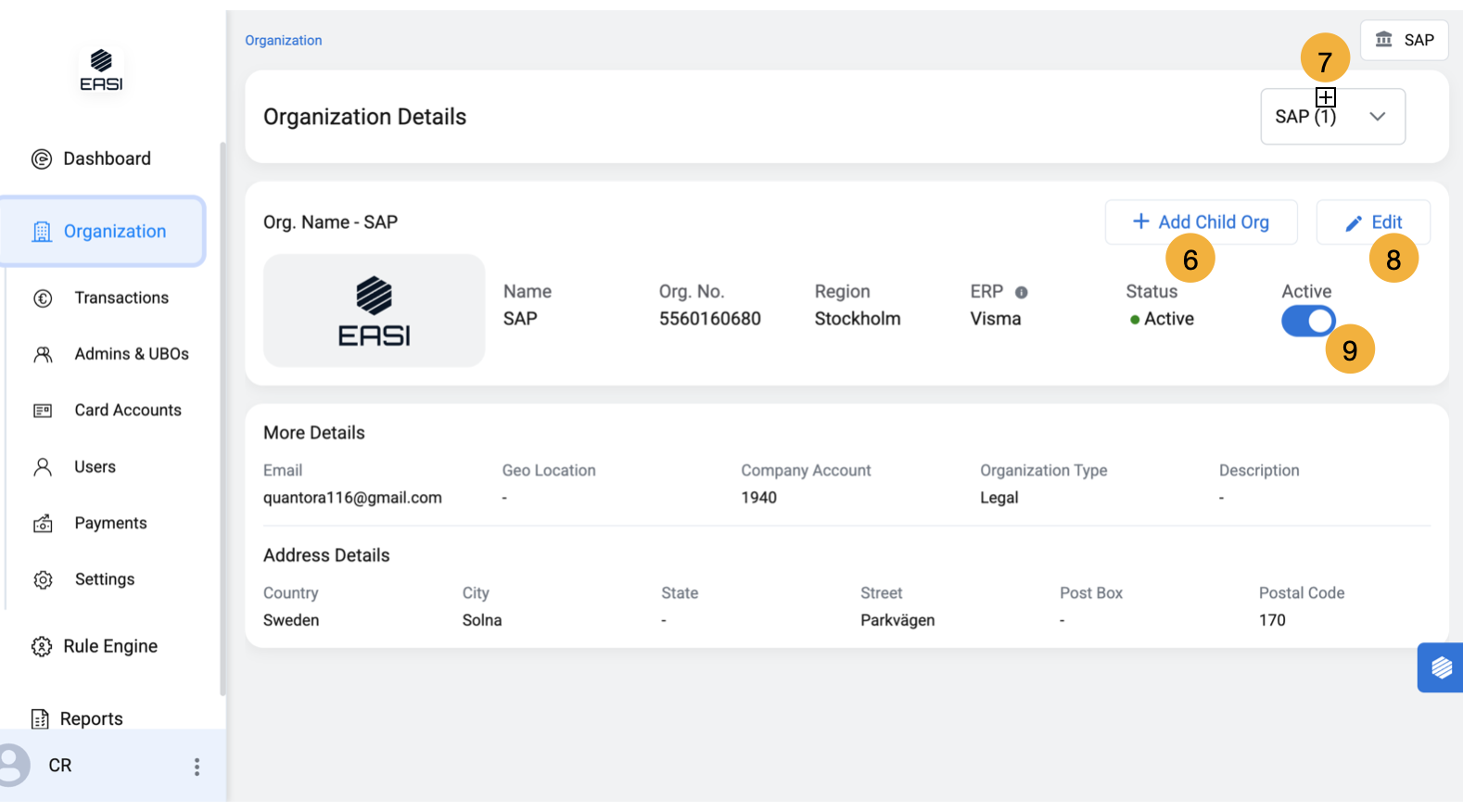
Task: Click the Rule Engine gear icon
Action: pos(42,647)
